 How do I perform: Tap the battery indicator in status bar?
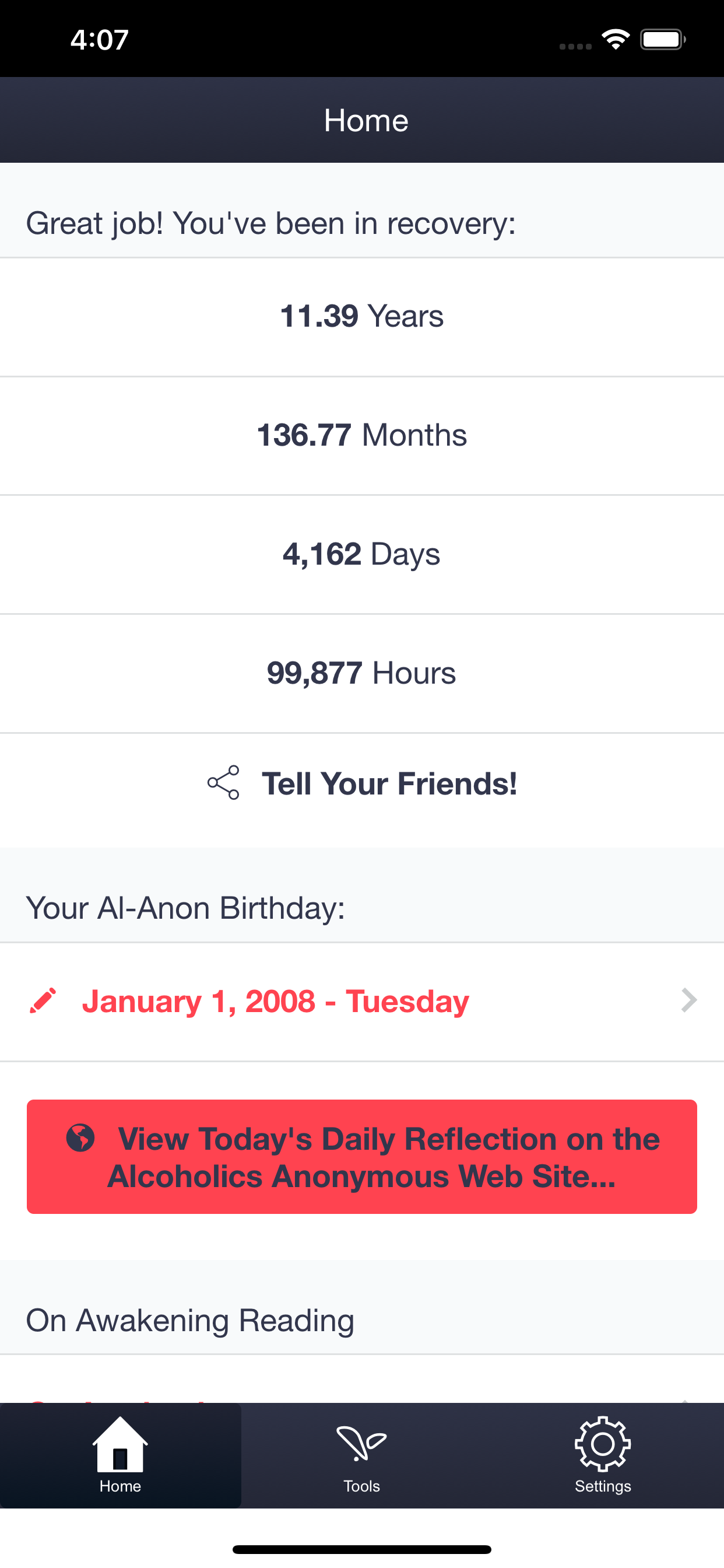pyautogui.click(x=663, y=40)
